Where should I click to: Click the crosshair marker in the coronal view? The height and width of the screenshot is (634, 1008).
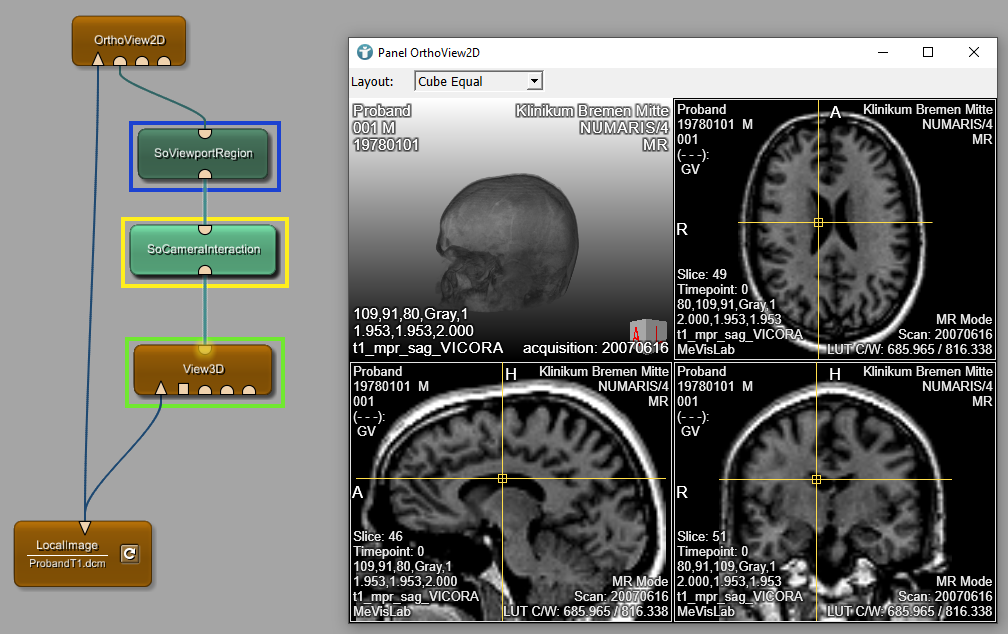tap(816, 480)
